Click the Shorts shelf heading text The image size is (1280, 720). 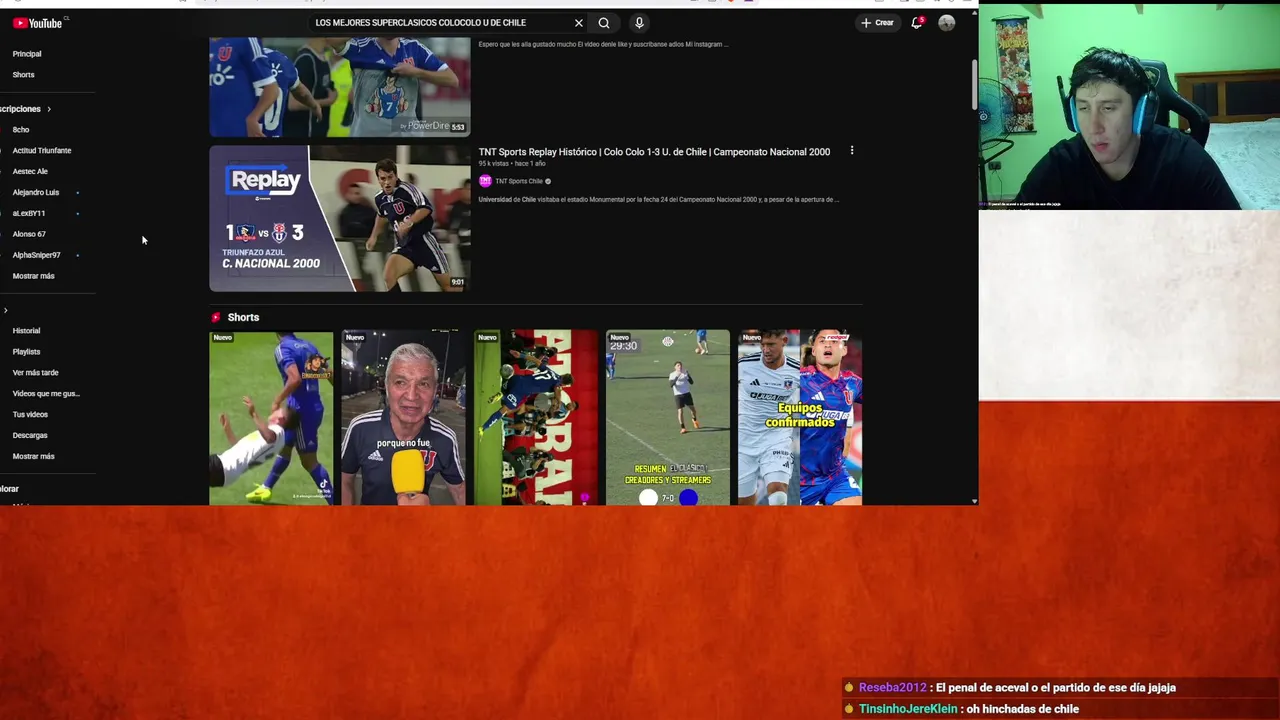[243, 317]
